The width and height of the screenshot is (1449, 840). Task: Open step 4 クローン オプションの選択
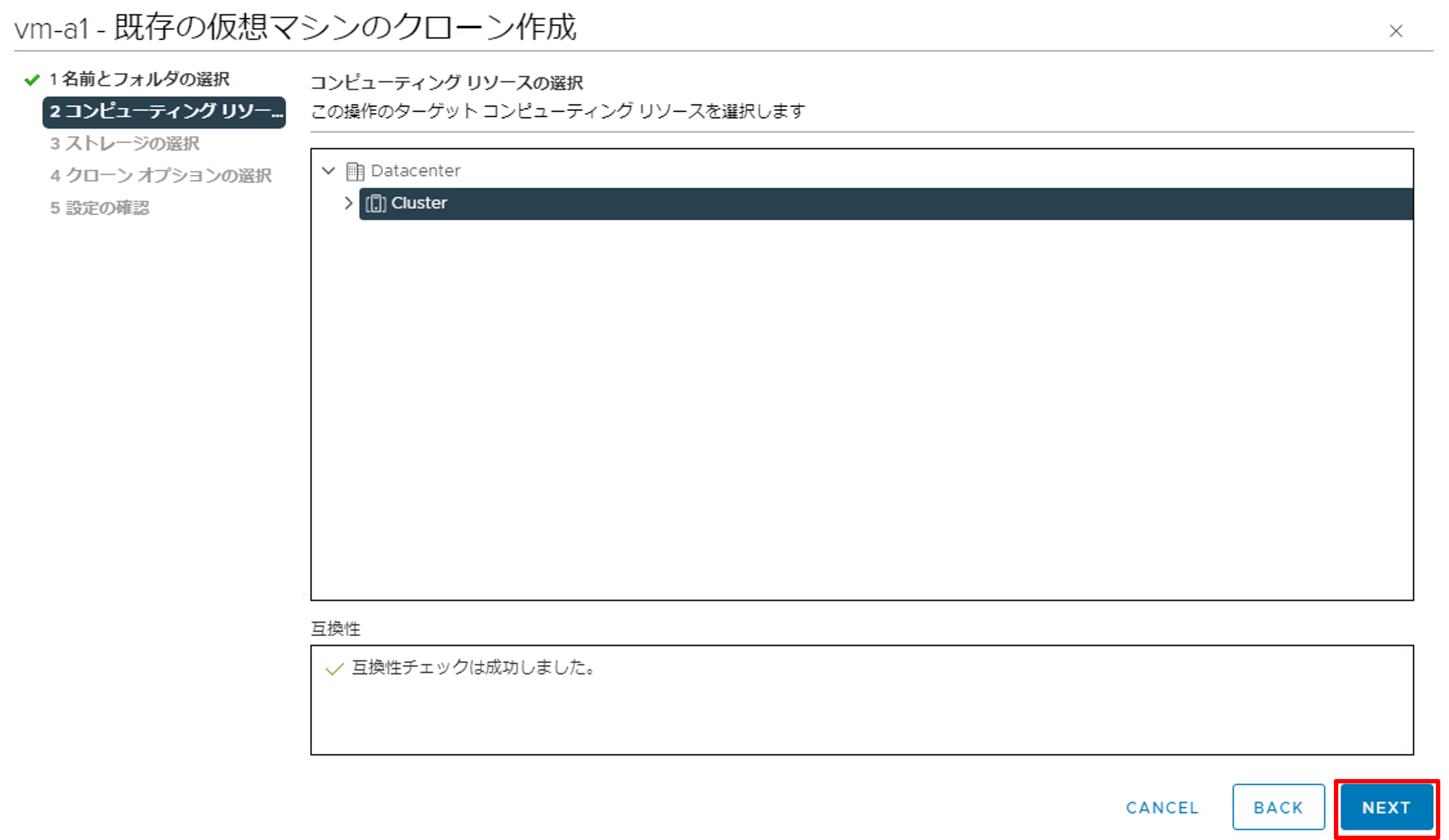tap(161, 175)
